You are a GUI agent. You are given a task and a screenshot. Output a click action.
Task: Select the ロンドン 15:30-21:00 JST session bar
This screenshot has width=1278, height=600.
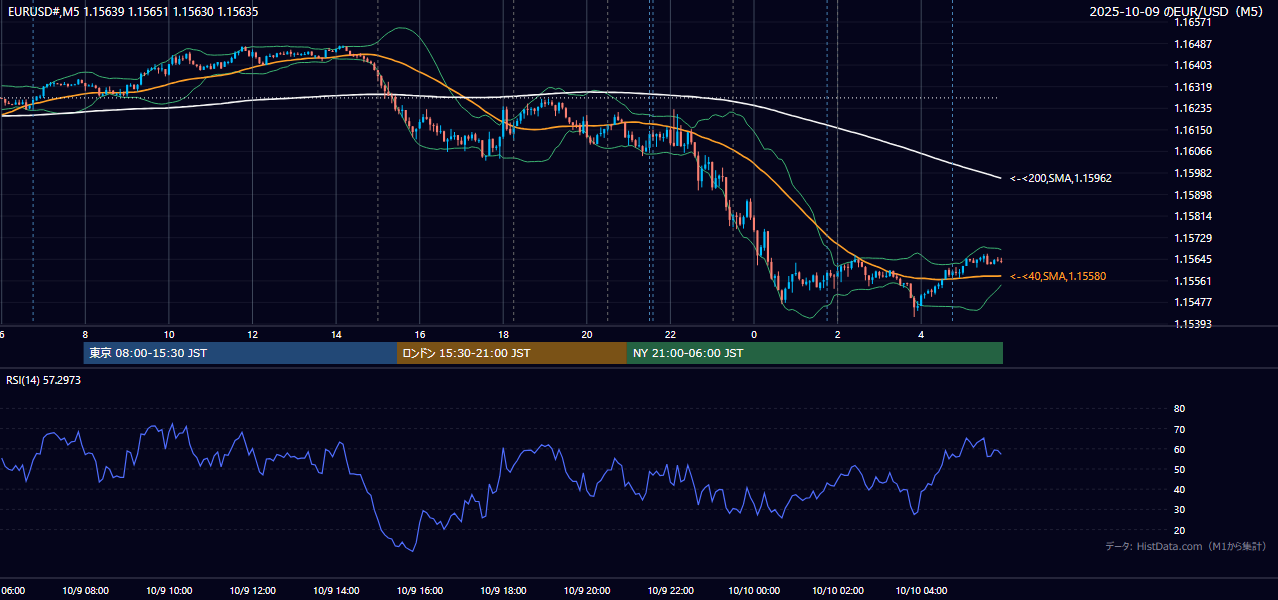pos(512,353)
